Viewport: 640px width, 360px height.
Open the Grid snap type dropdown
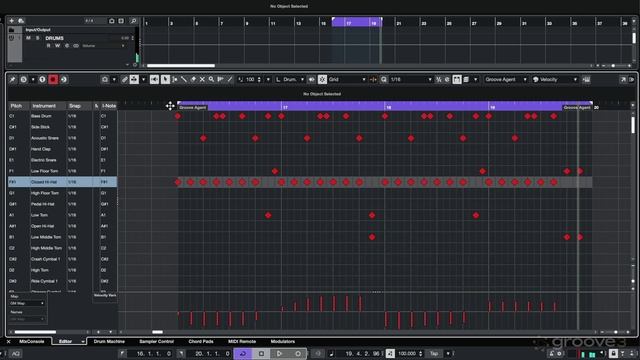[347, 80]
